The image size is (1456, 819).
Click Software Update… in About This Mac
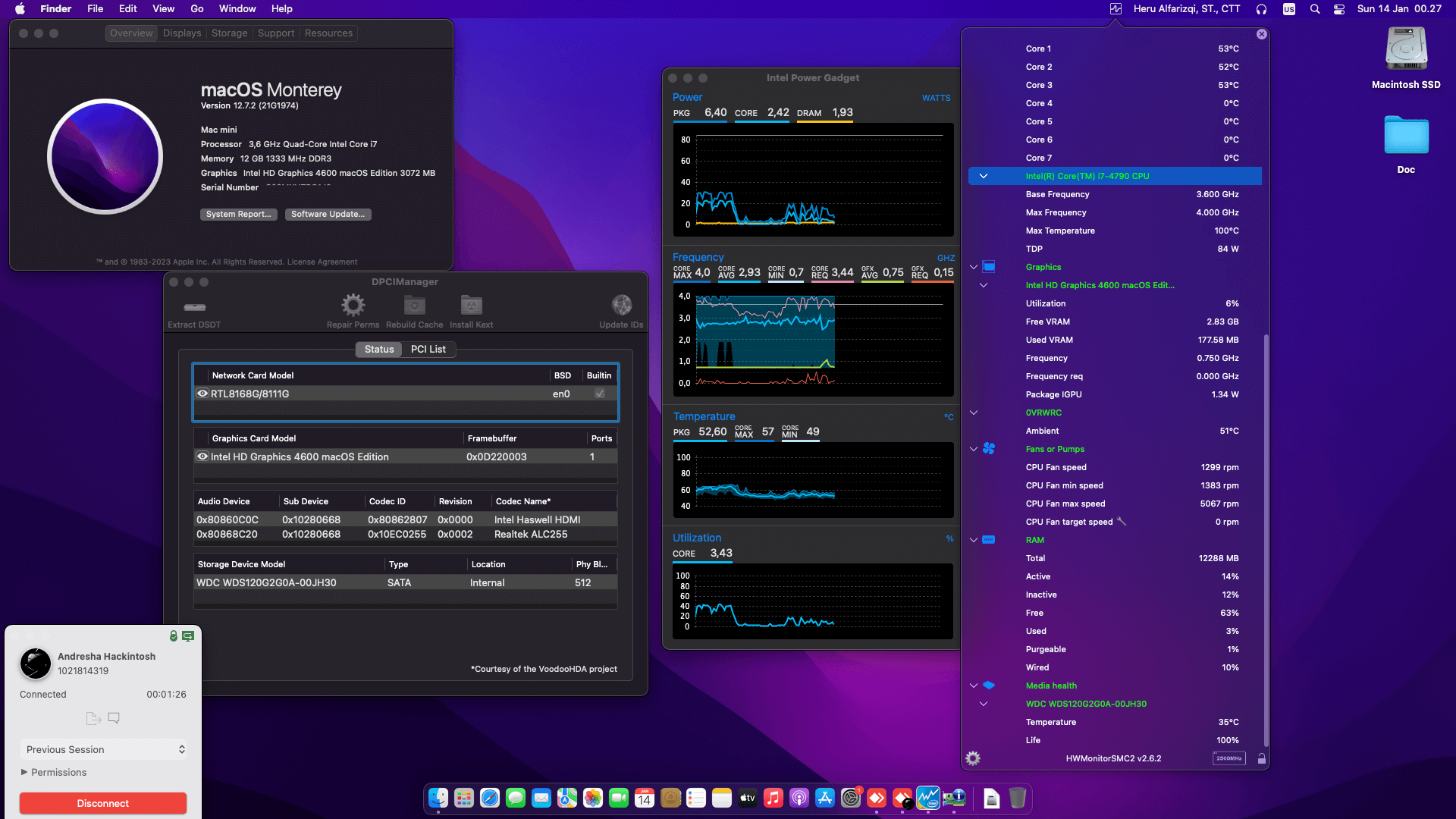point(328,214)
